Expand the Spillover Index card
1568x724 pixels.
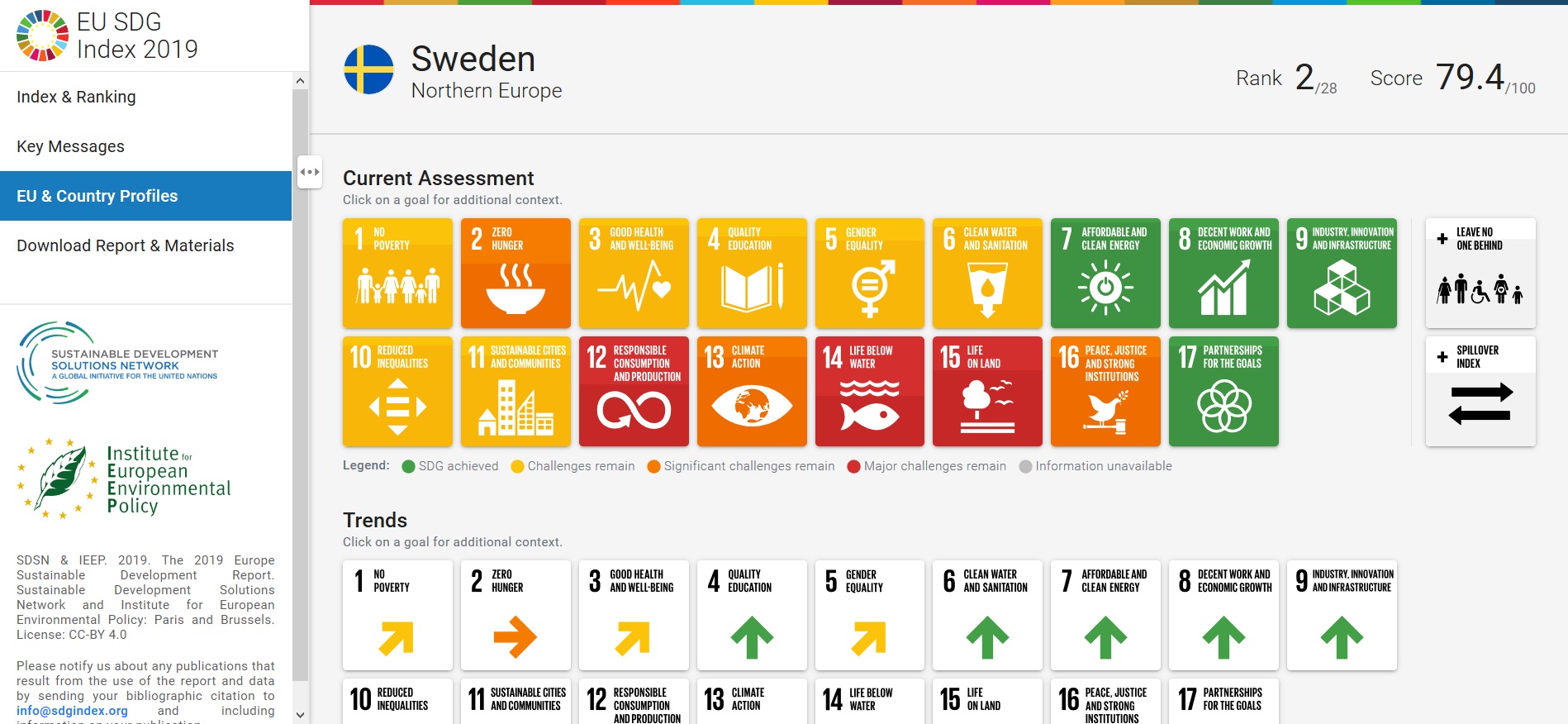[x=1480, y=392]
